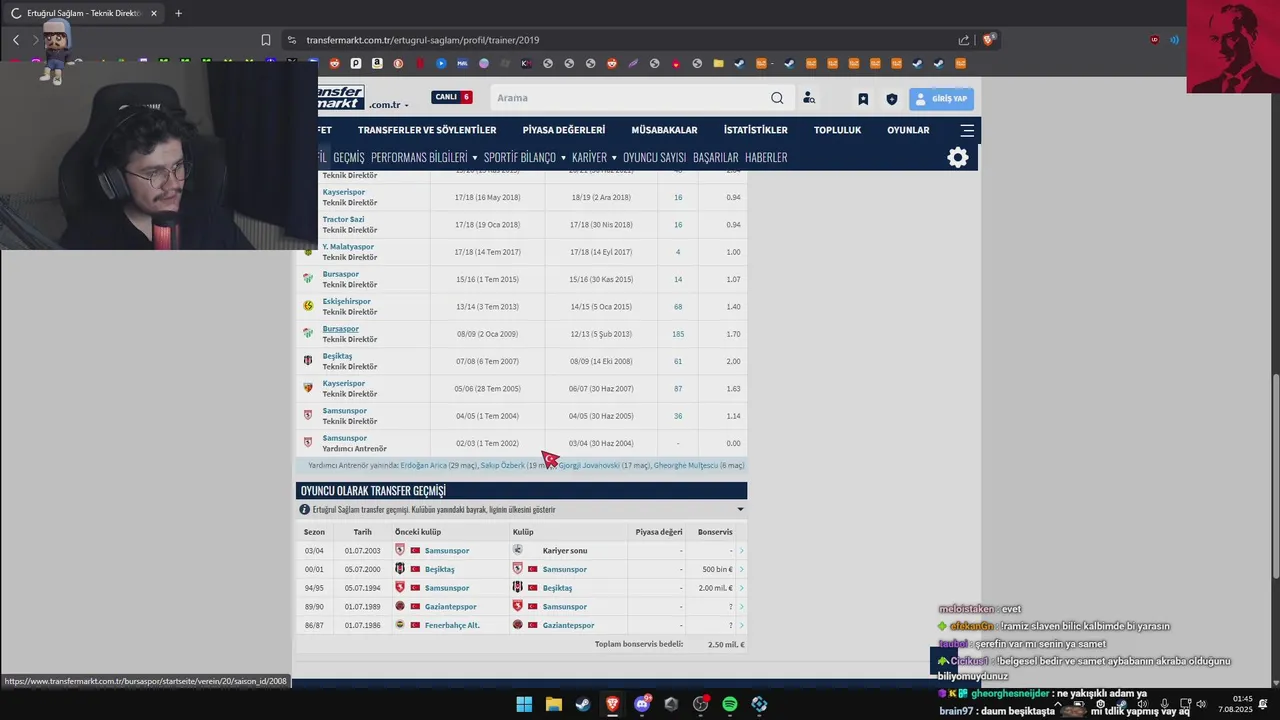Open the Müsabakalar menu

click(x=664, y=130)
